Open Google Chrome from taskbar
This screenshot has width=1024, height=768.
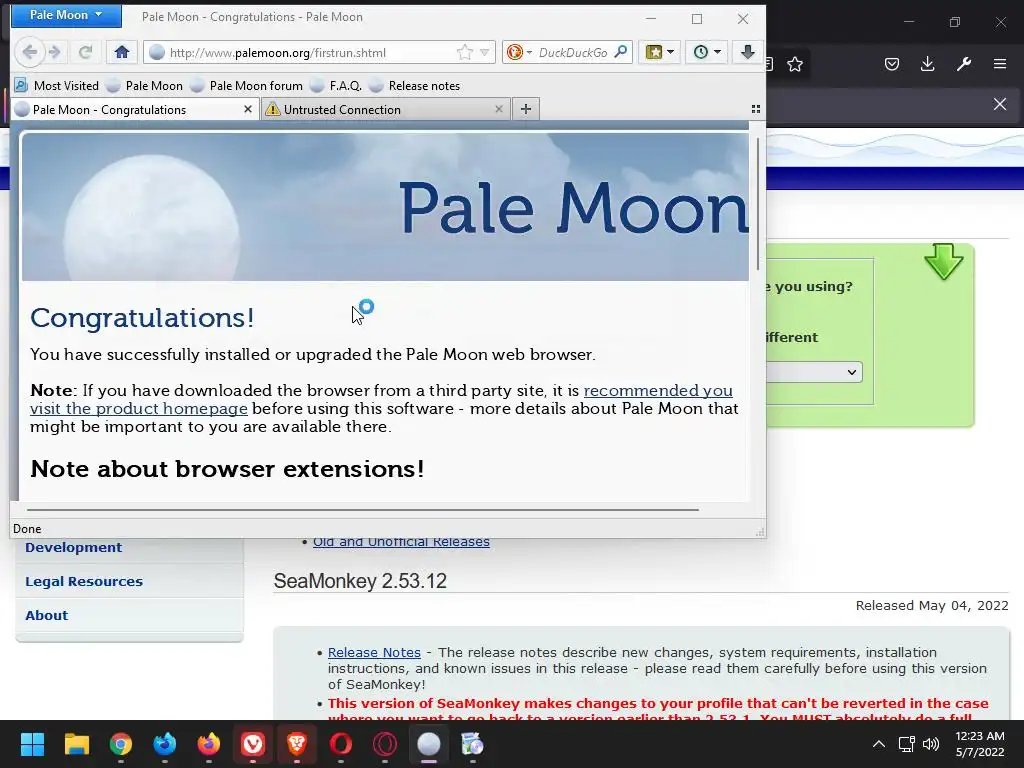tap(121, 744)
